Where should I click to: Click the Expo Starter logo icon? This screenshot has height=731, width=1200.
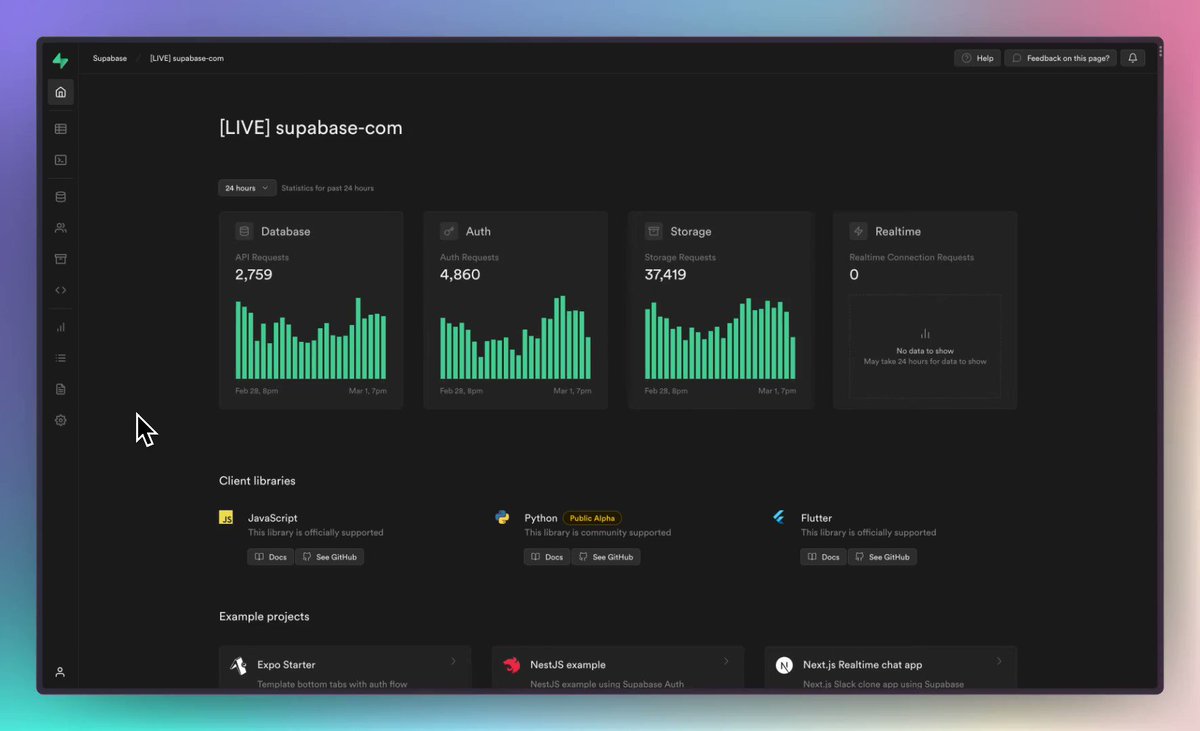tap(238, 665)
